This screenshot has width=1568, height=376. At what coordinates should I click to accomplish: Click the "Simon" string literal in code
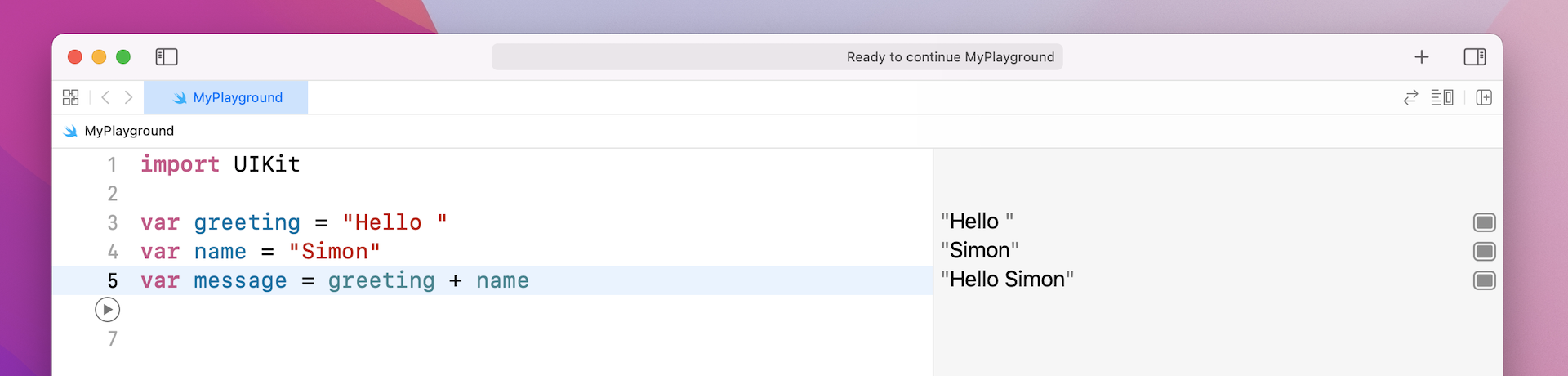334,252
